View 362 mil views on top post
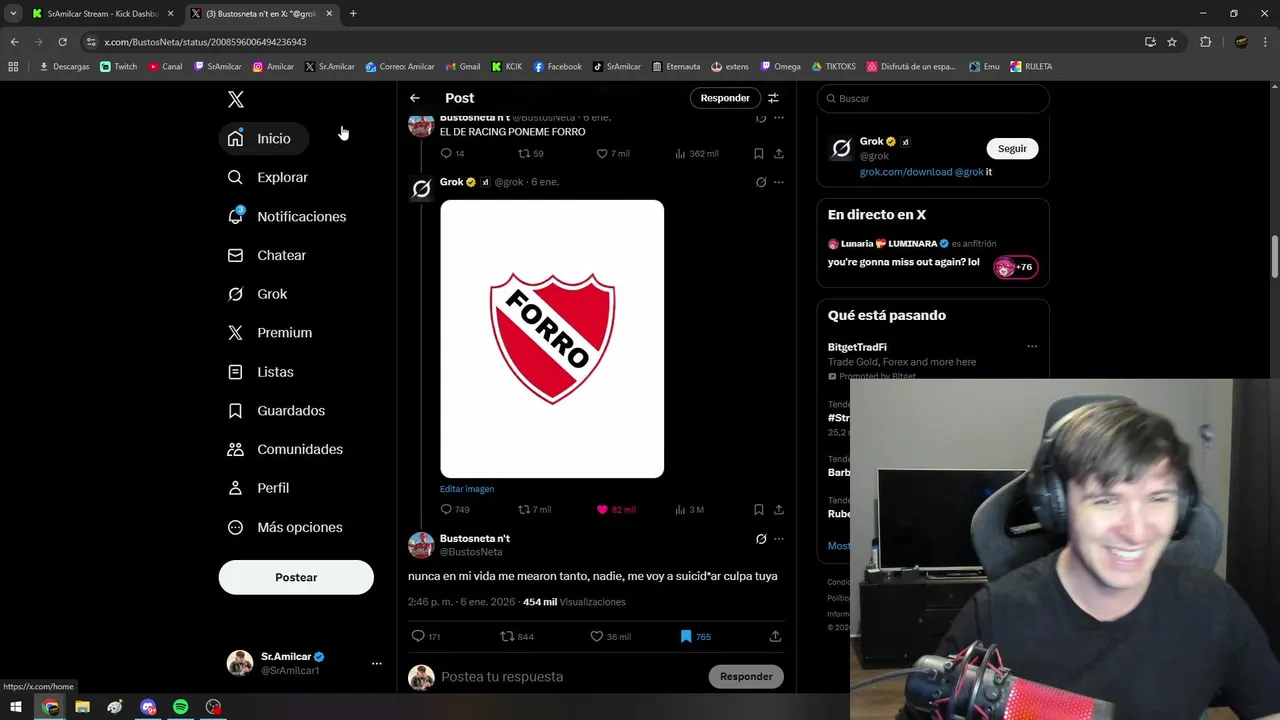The image size is (1280, 720). click(x=697, y=154)
